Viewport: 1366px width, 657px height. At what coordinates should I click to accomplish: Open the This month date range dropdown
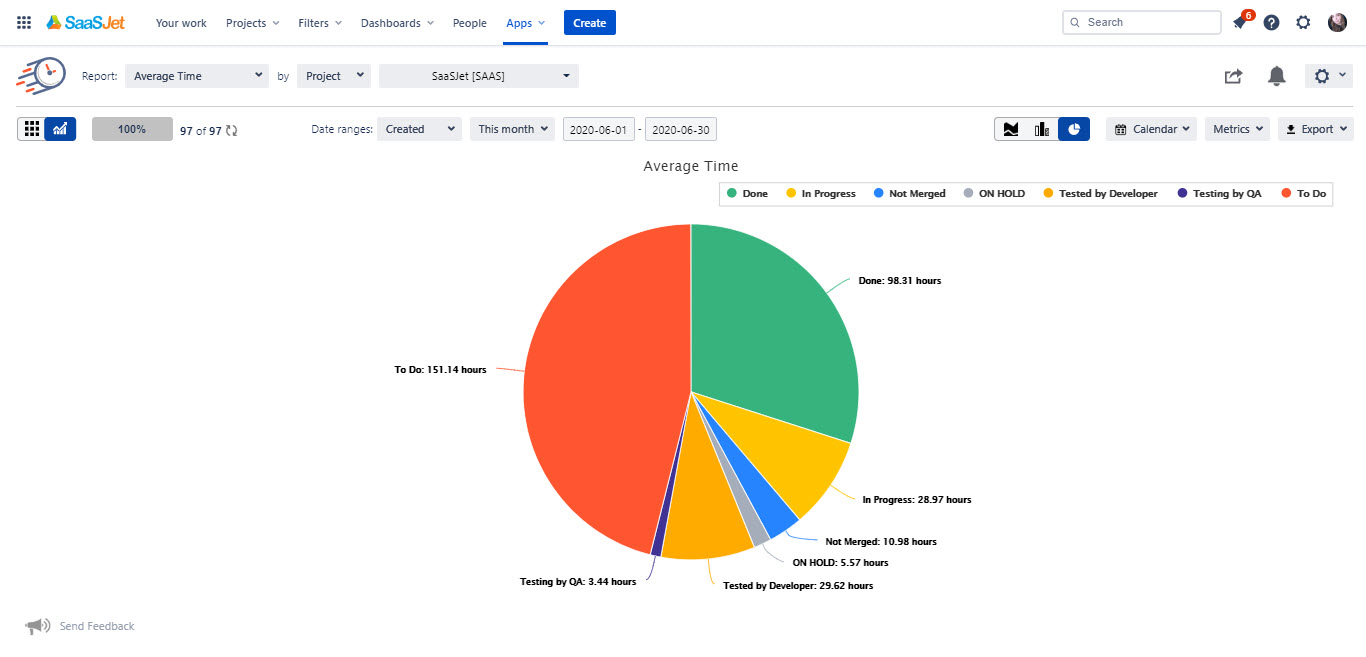[x=512, y=128]
